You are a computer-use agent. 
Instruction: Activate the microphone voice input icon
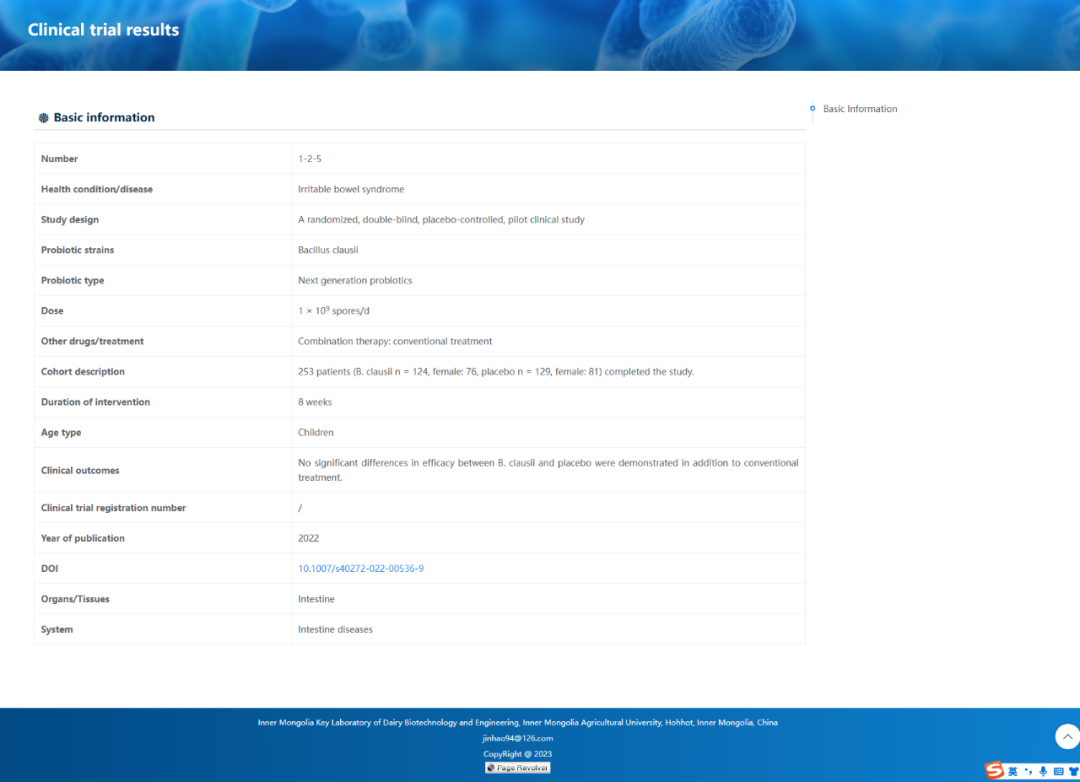[1043, 772]
